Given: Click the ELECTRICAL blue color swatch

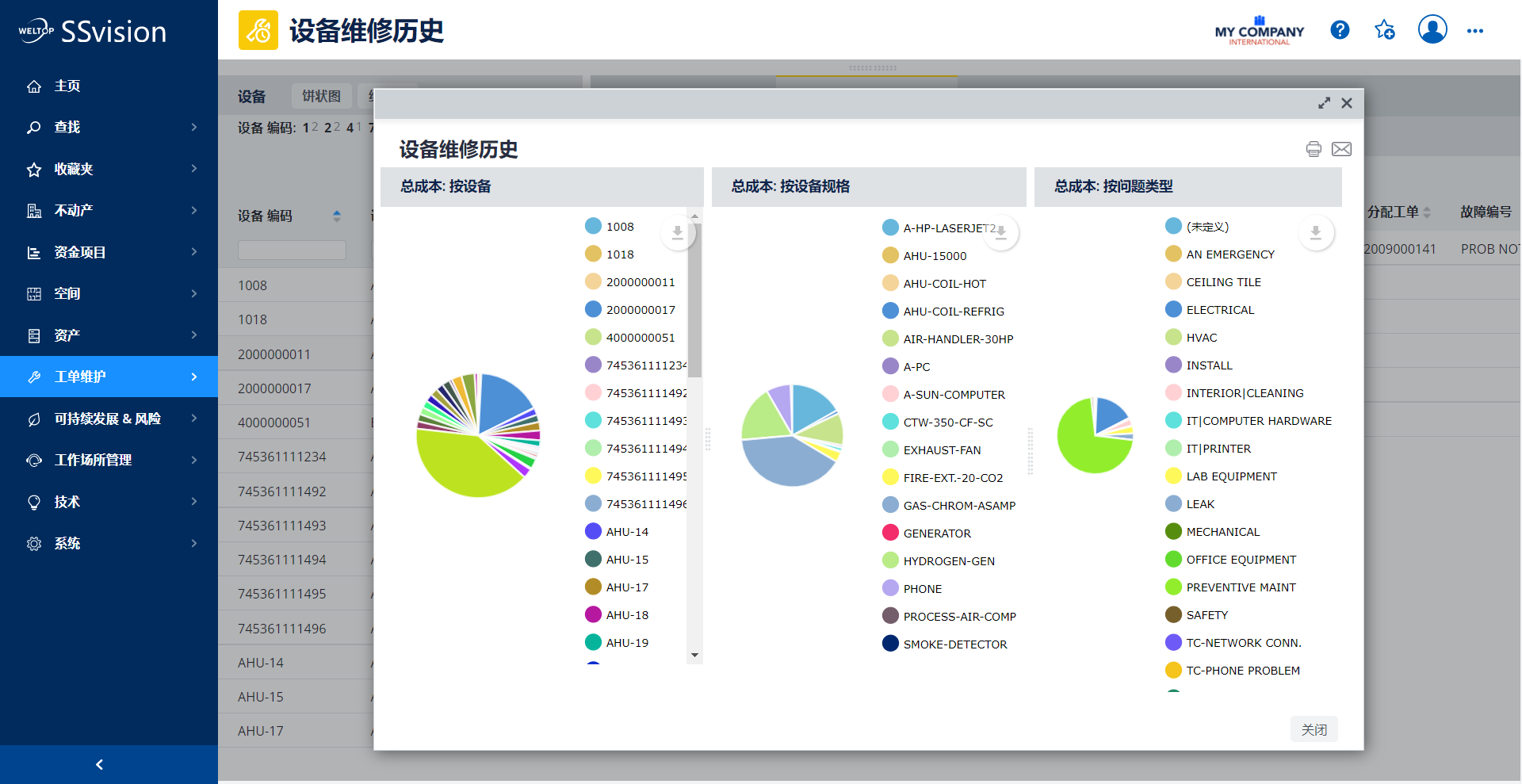Looking at the screenshot, I should [1174, 309].
